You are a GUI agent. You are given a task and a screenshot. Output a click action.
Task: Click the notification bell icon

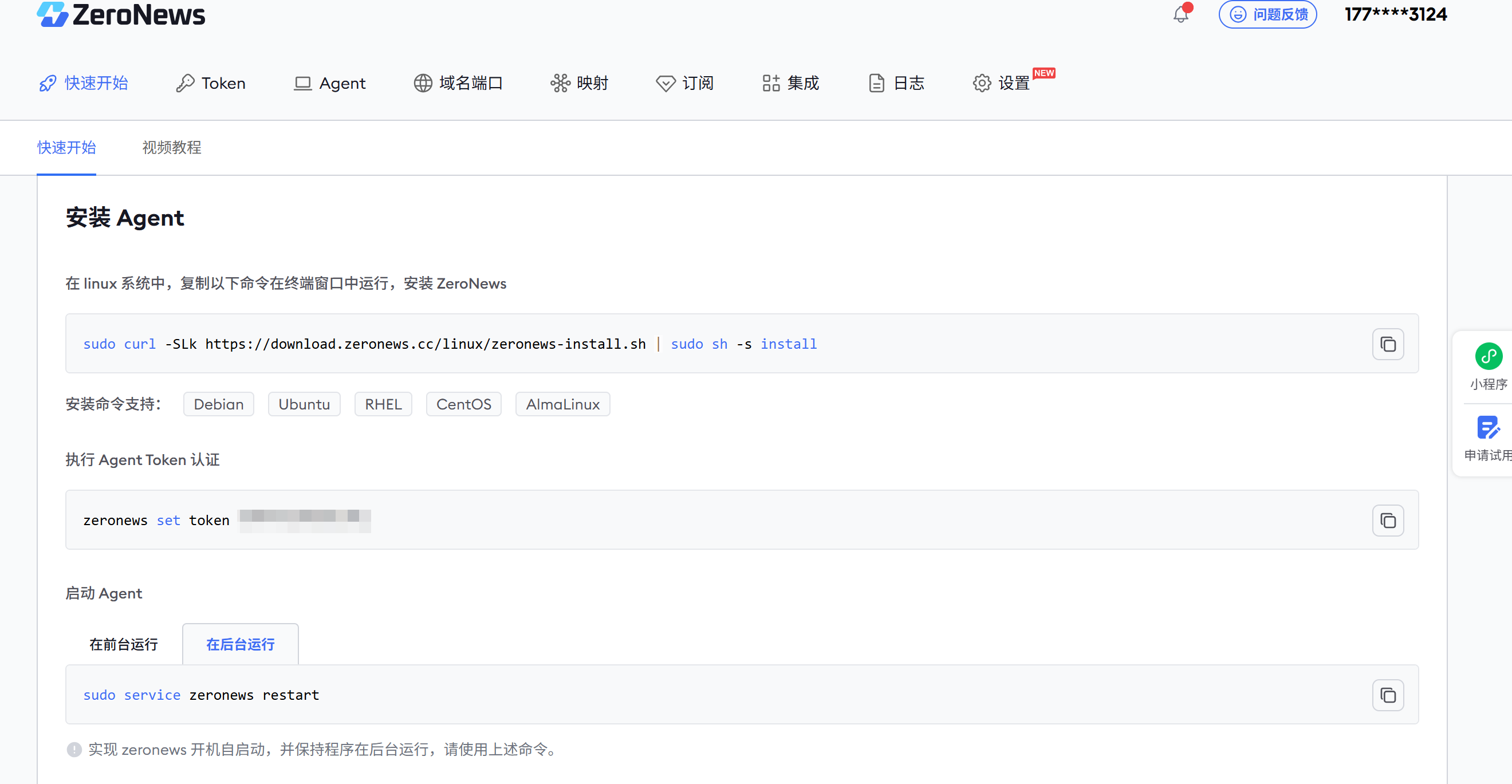coord(1180,14)
